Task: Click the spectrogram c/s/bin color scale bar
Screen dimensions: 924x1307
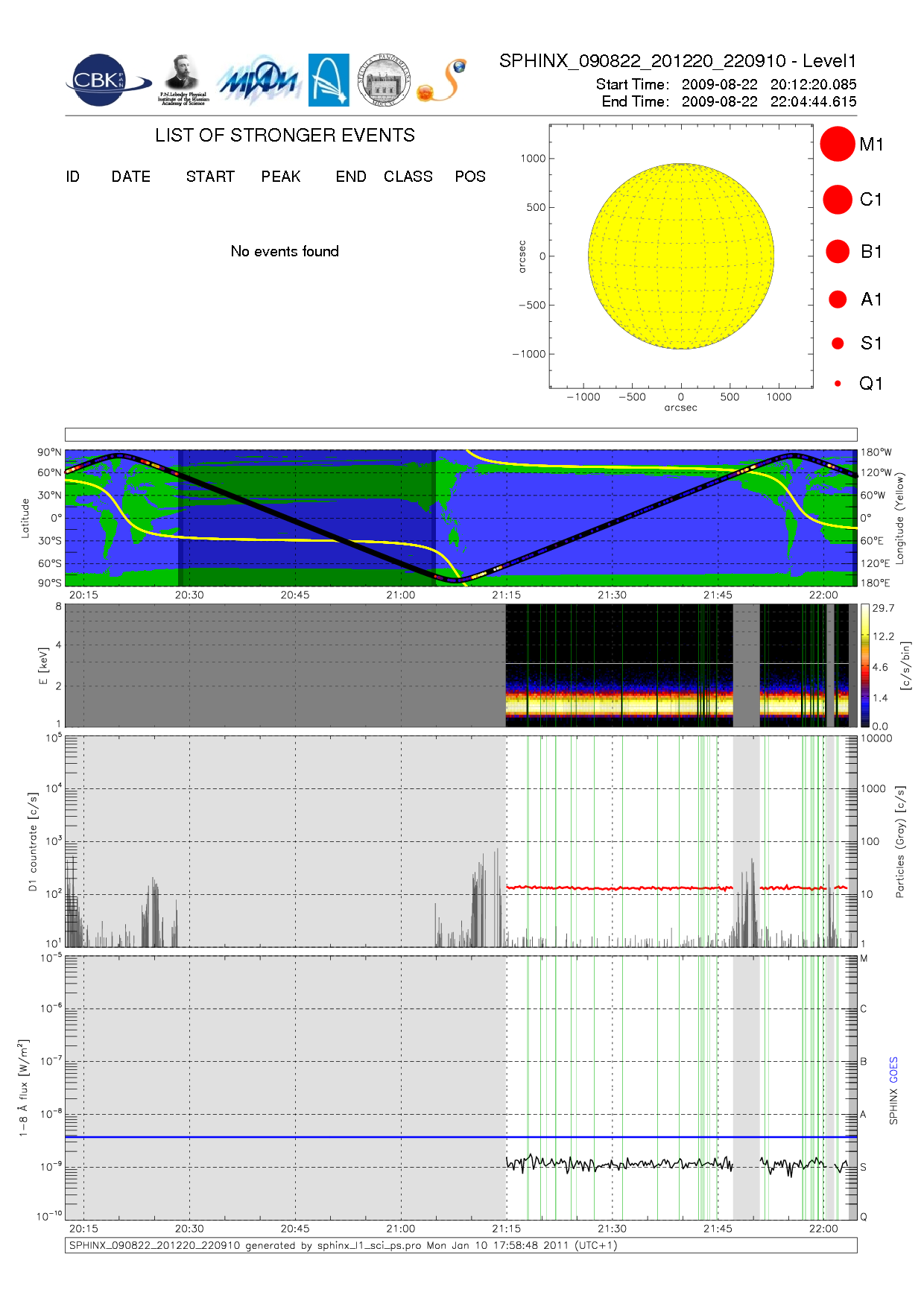Action: click(864, 665)
